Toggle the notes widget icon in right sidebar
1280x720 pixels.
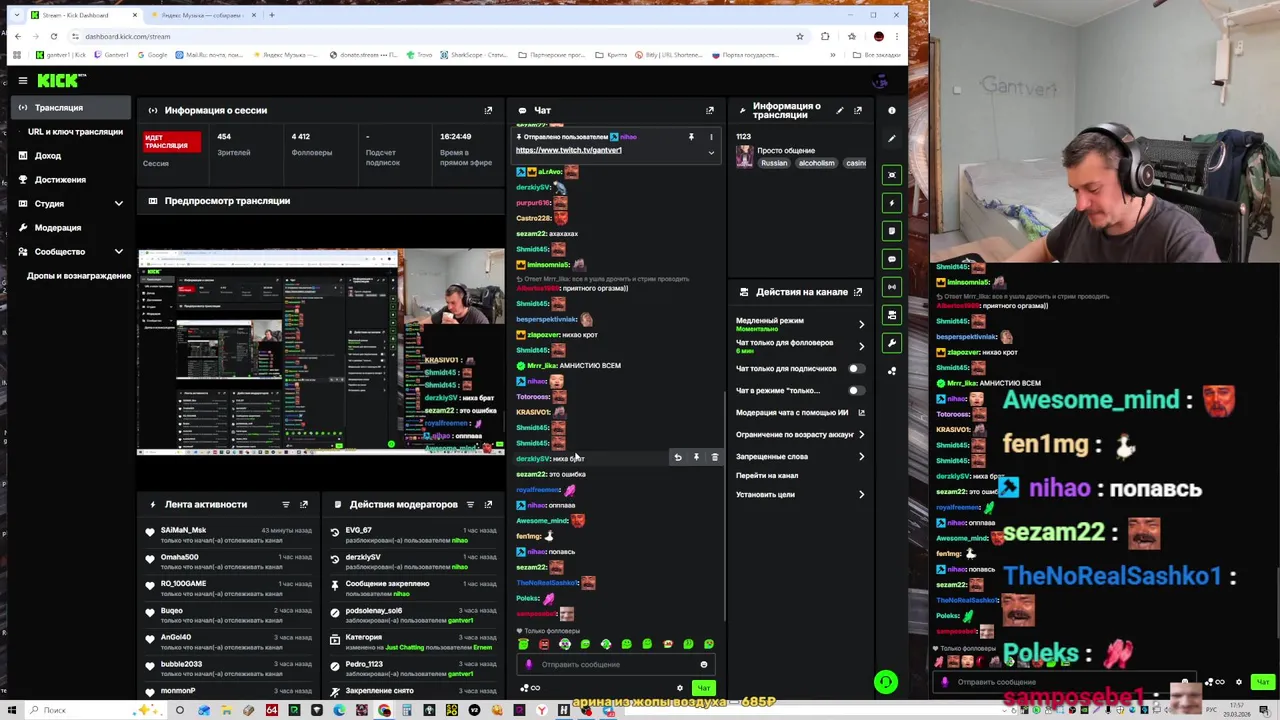pos(892,231)
